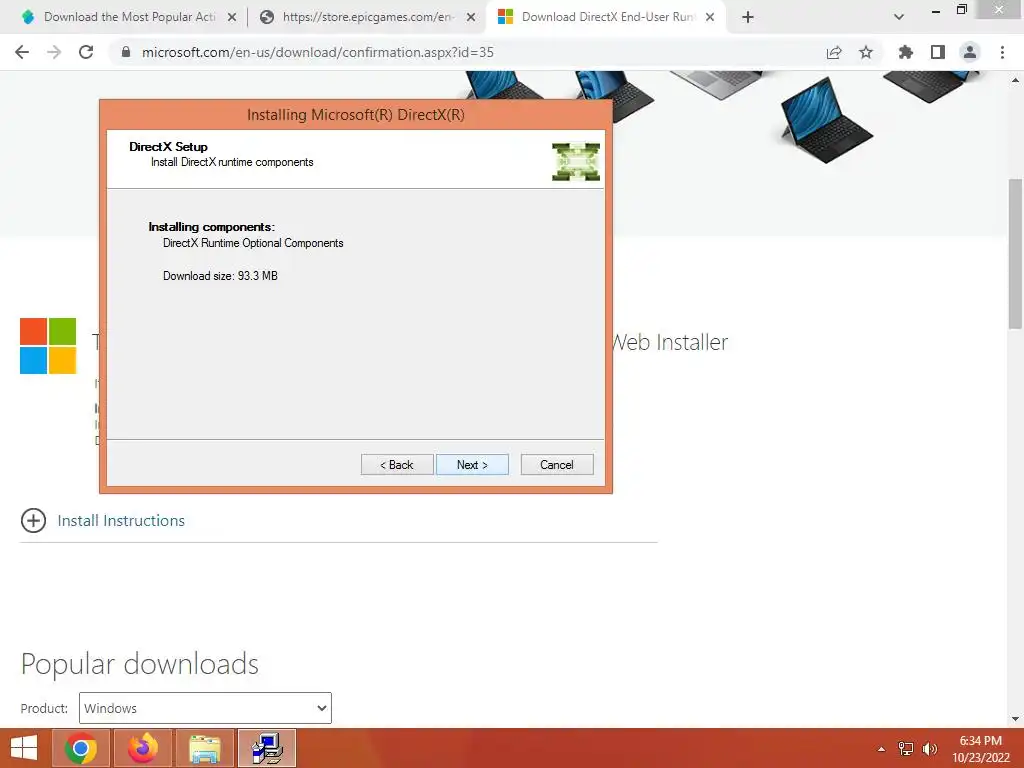Cancel the DirectX installation
Image resolution: width=1024 pixels, height=768 pixels.
point(557,464)
